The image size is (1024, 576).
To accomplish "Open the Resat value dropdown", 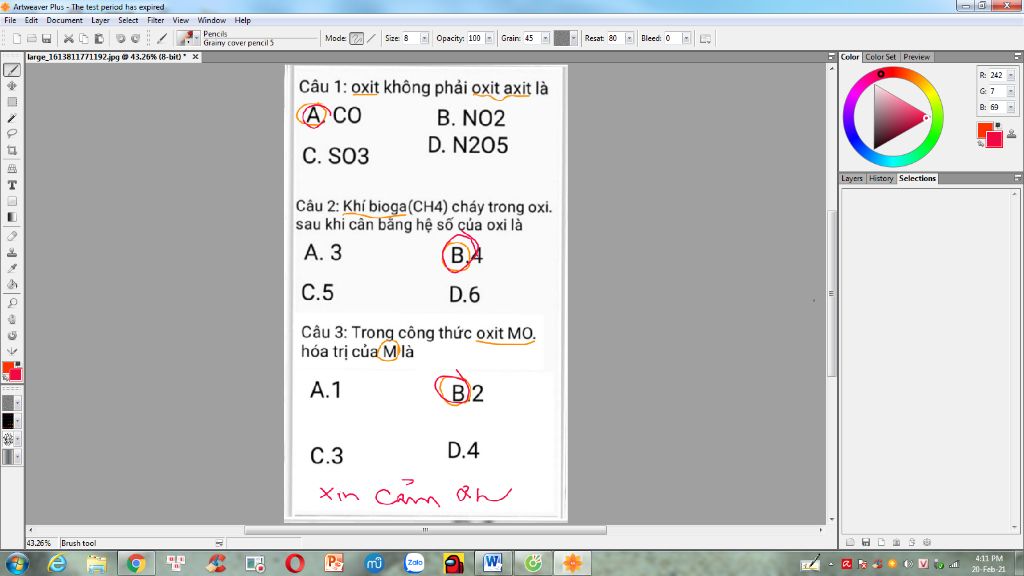I will tap(630, 39).
